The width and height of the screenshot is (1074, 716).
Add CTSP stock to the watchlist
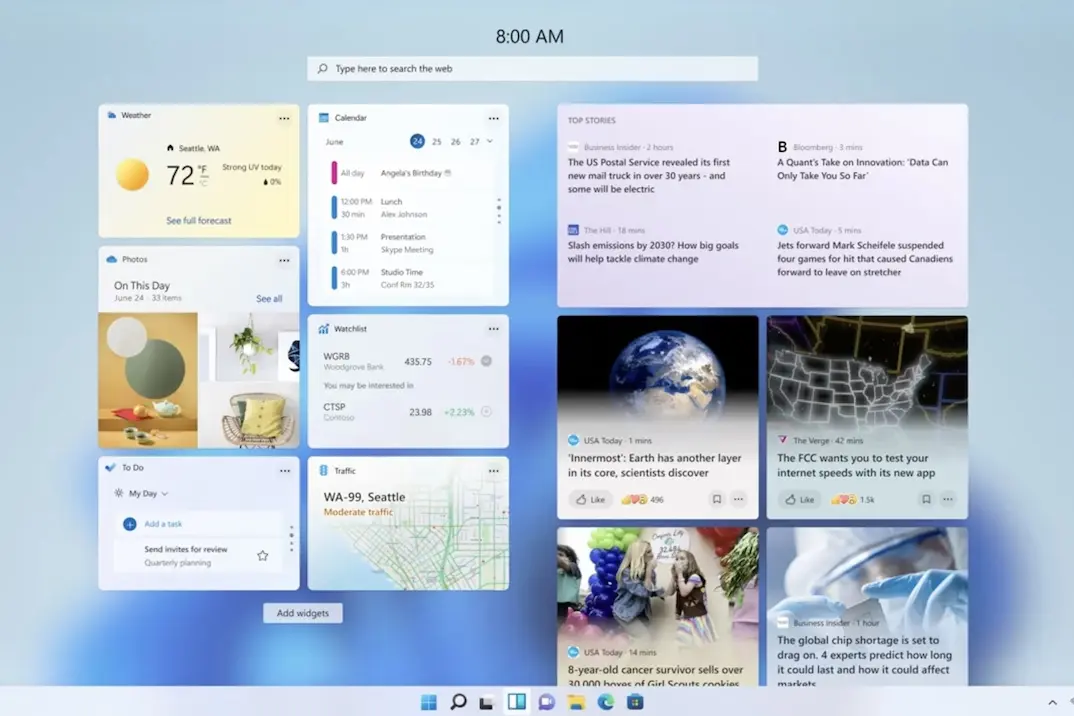[486, 412]
